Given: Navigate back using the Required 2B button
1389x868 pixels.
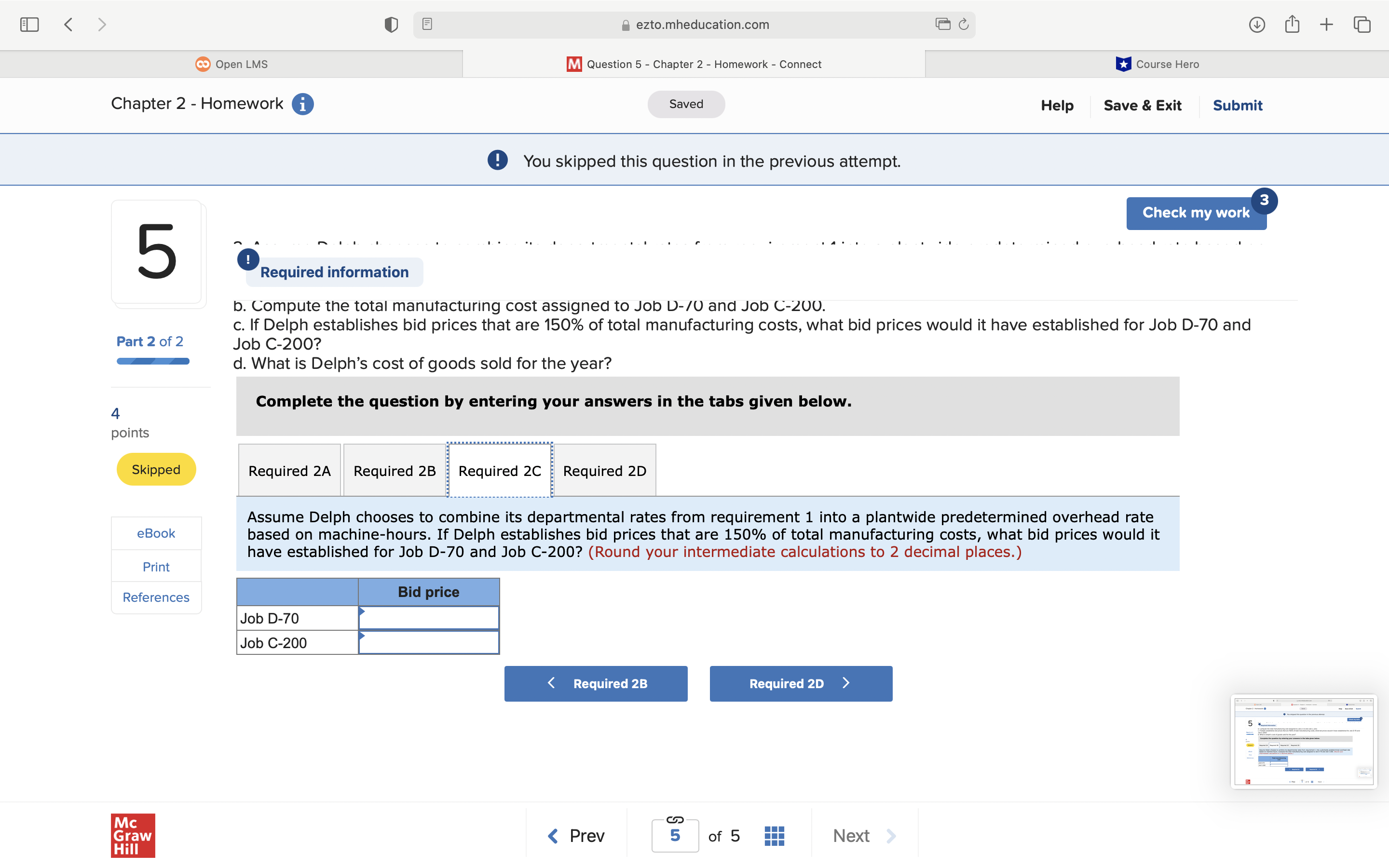Looking at the screenshot, I should [x=595, y=683].
